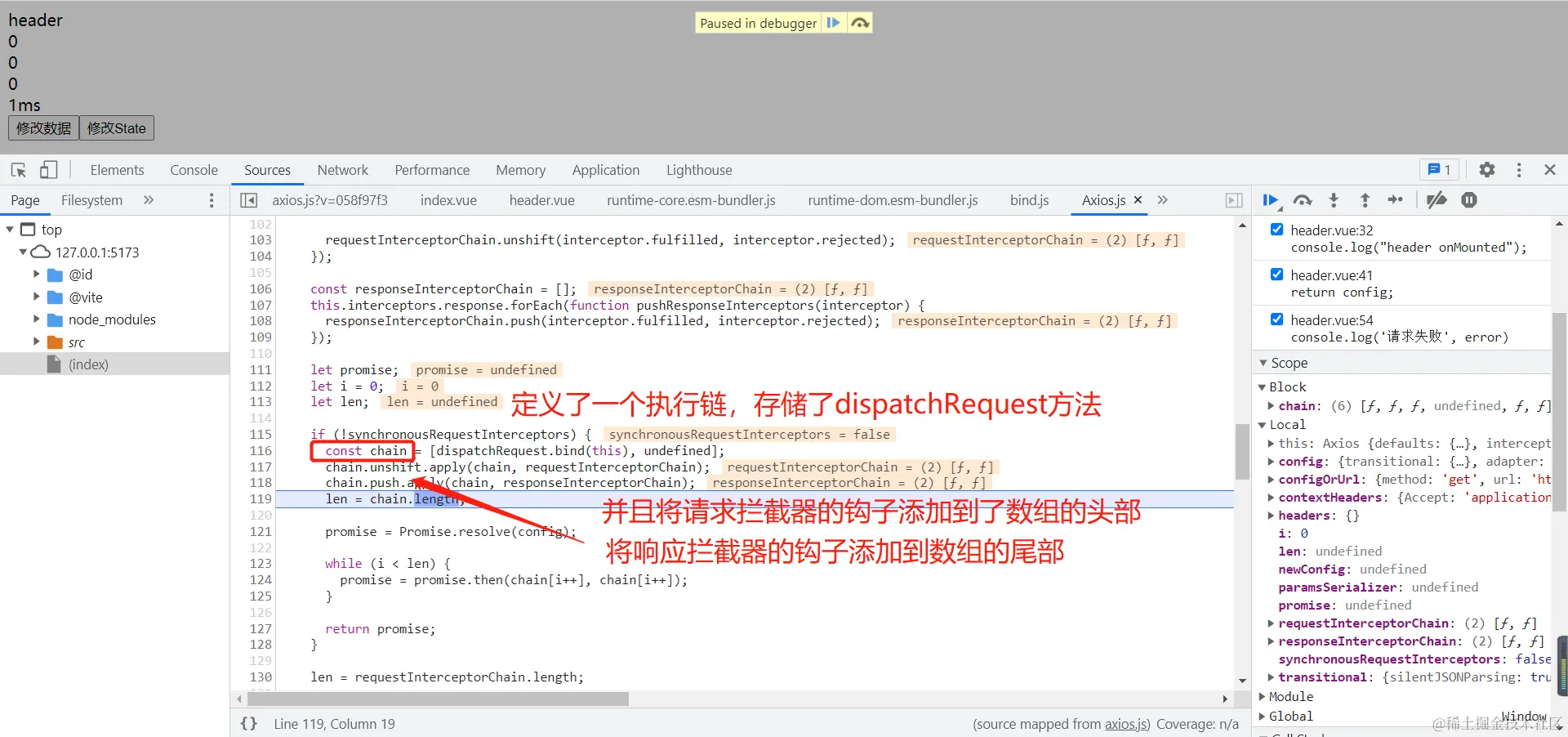This screenshot has height=737, width=1568.
Task: Click the 修改数据 button
Action: [44, 128]
